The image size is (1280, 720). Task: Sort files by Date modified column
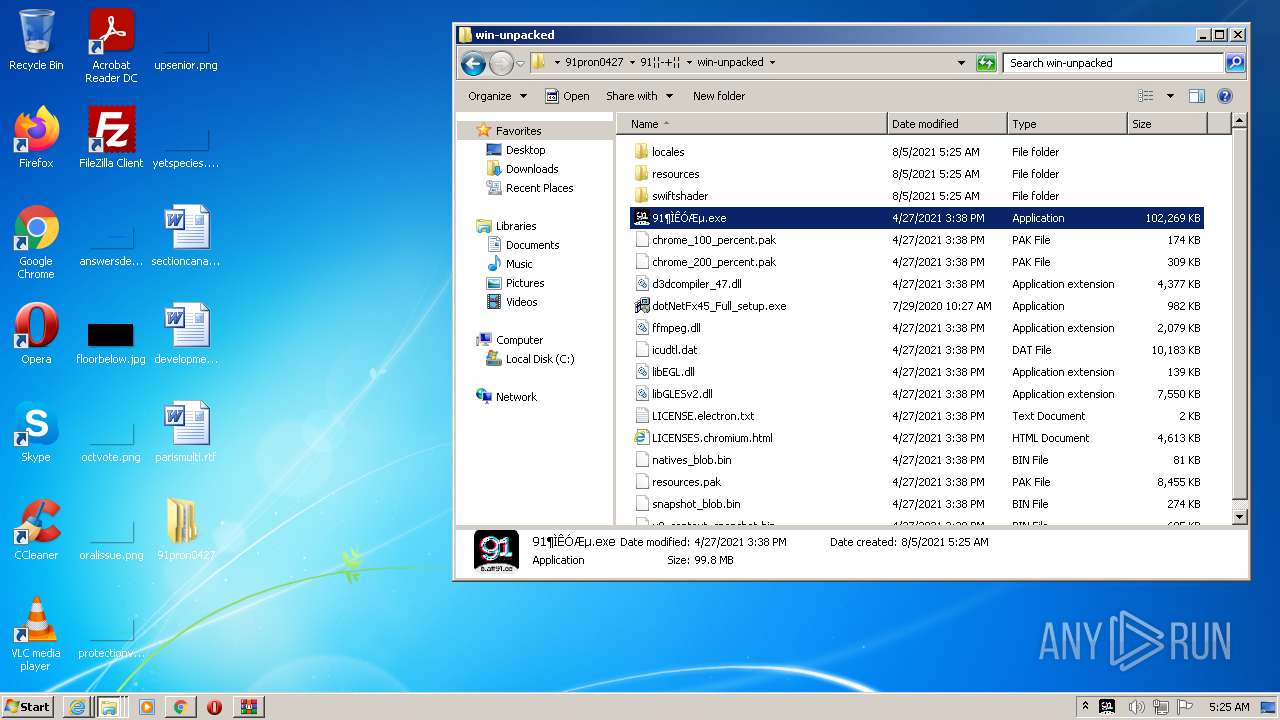947,124
